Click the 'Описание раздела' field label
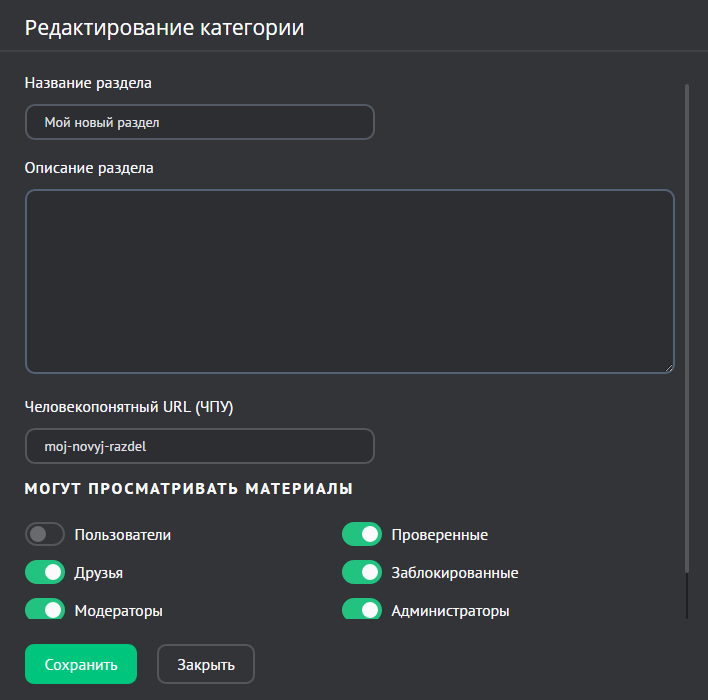The height and width of the screenshot is (700, 708). click(89, 167)
